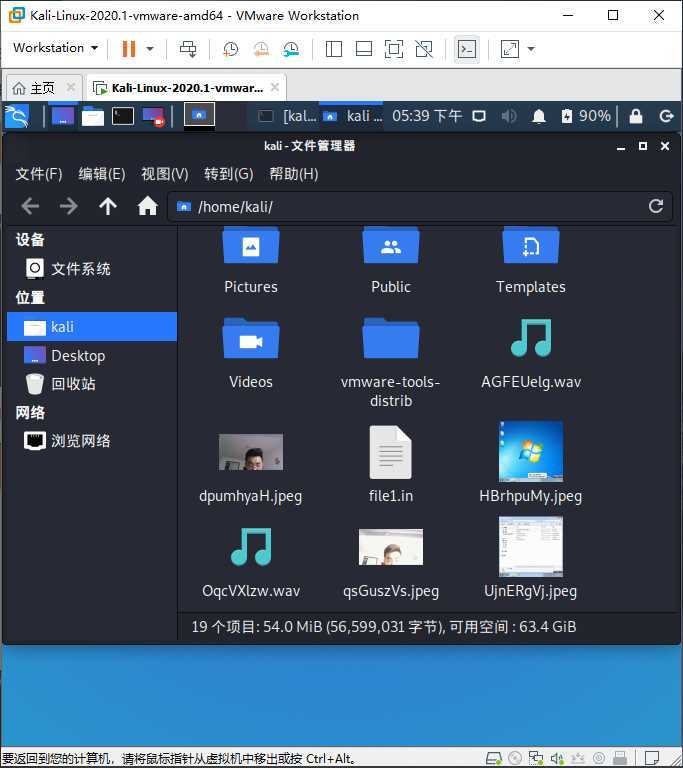Select the Kali-Linux-2020.1-vmwar... tab

[x=186, y=88]
